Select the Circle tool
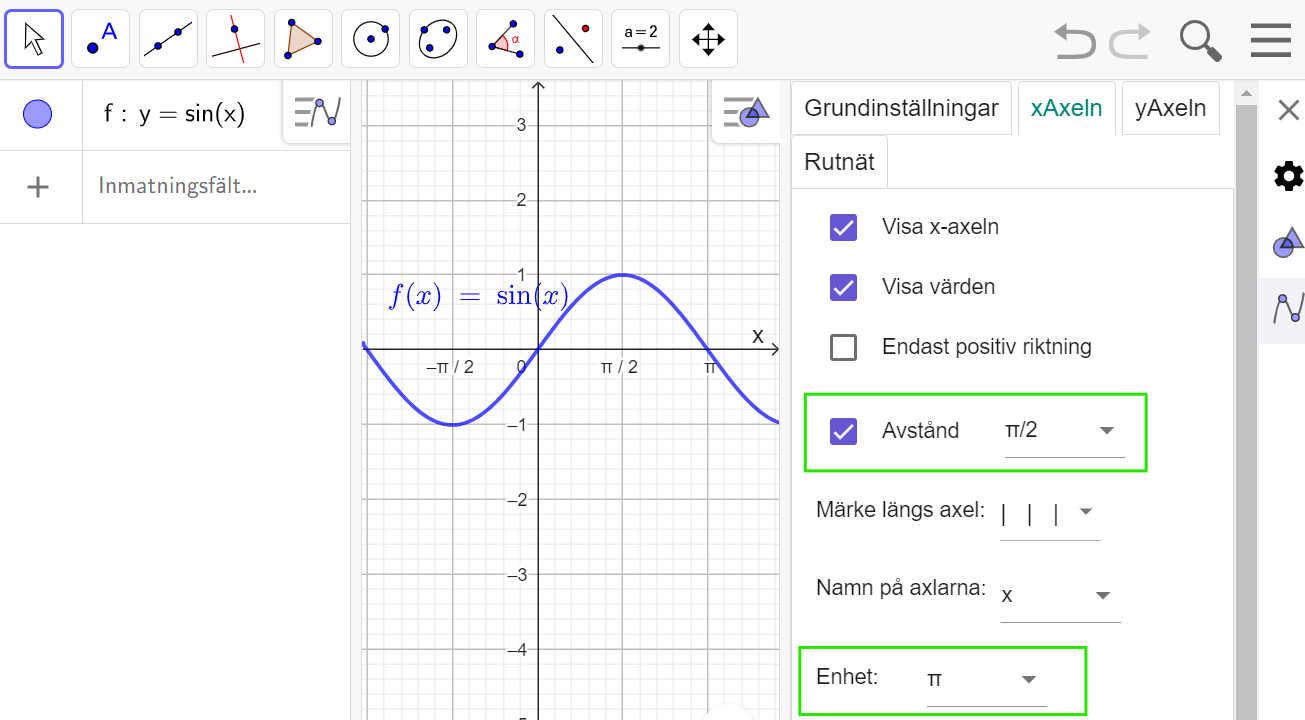Image resolution: width=1305 pixels, height=720 pixels. coord(370,38)
